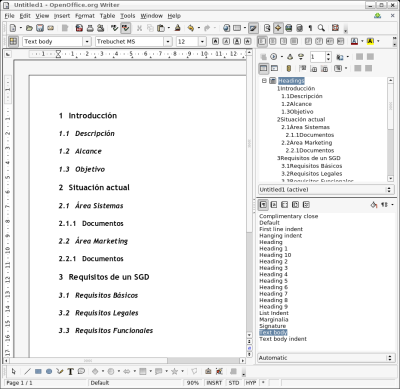
Task: Click the Zoom magnifier icon
Action: click(x=321, y=28)
